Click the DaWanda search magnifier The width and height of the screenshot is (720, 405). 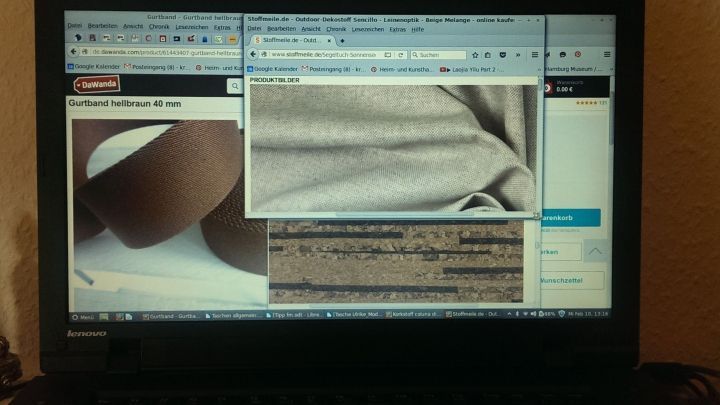(235, 86)
